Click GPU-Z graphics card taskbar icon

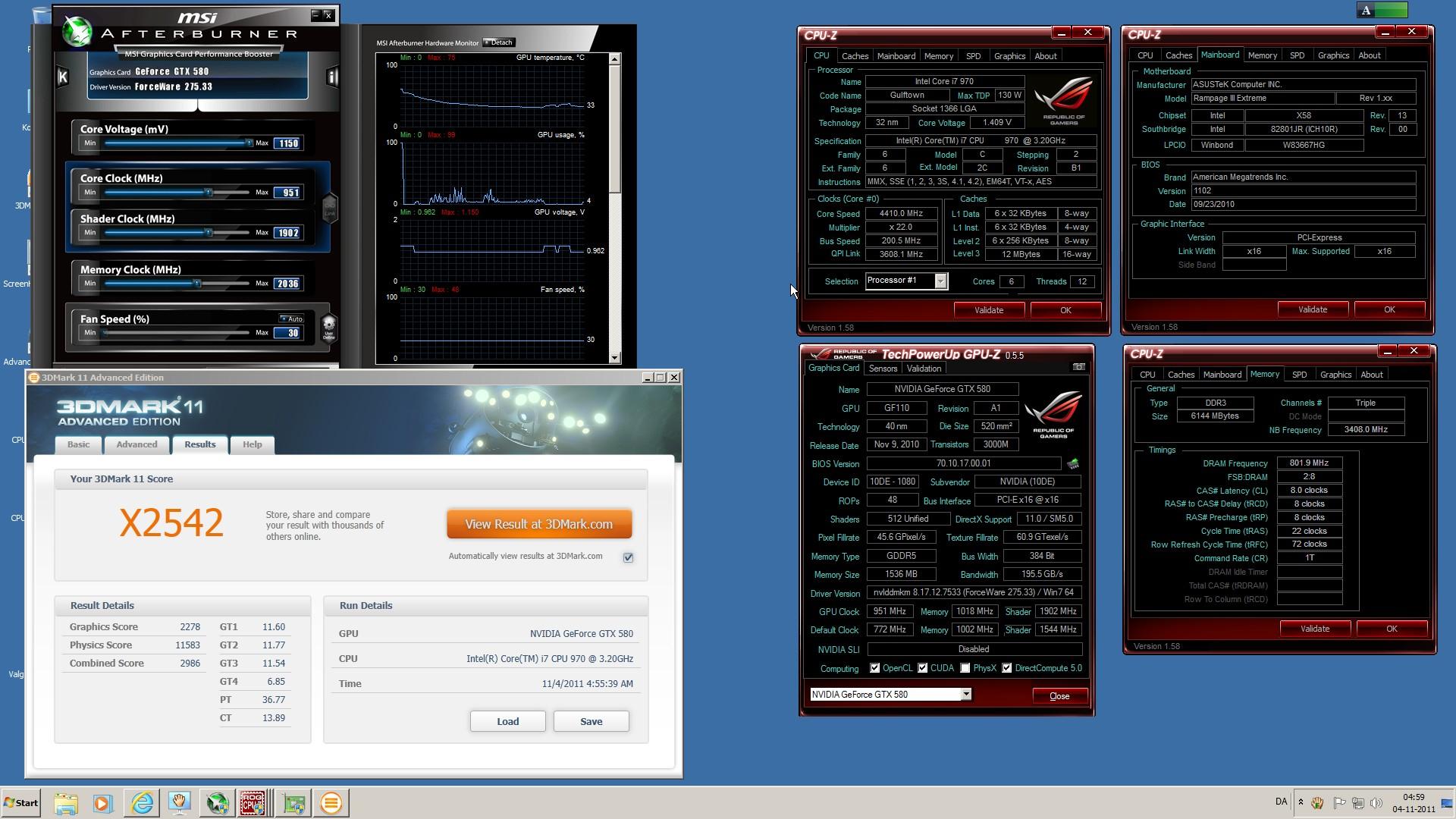(x=293, y=803)
